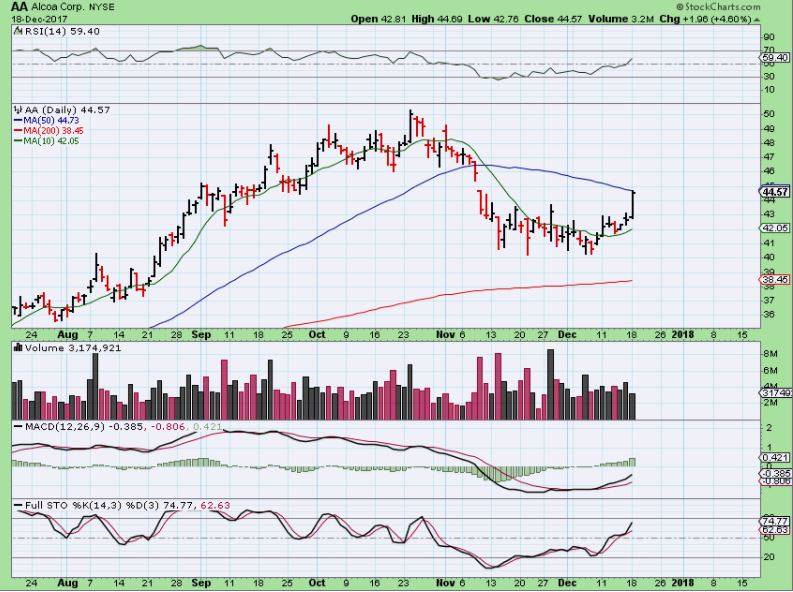Click the 'MA(50) 44.73' legend text

coord(51,120)
